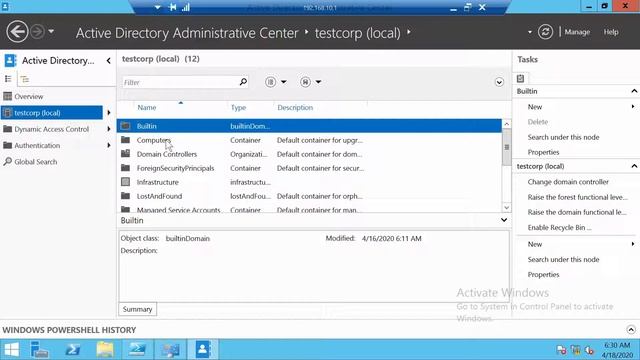Screen dimensions: 640x360
Task: Select the ForeignSecurityPrincipals row
Action: tap(309, 168)
